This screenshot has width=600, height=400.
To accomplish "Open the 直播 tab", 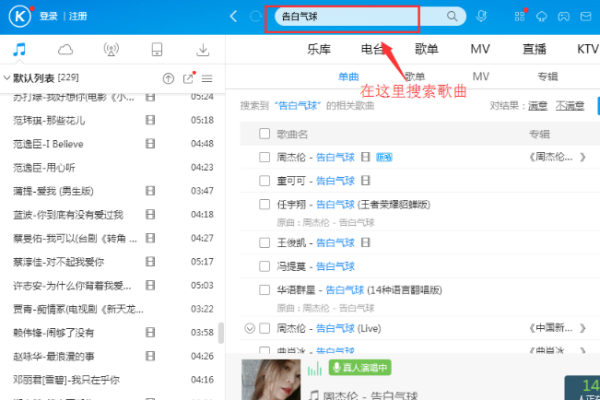I will pos(534,49).
